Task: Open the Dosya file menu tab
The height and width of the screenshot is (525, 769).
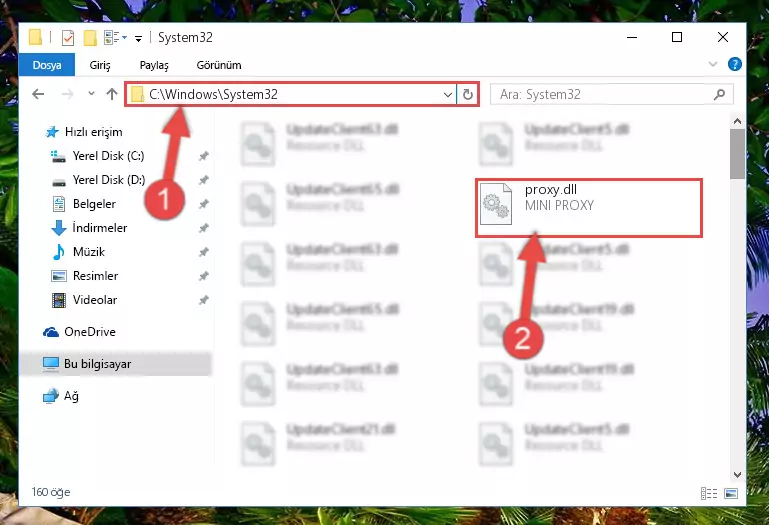Action: click(47, 65)
